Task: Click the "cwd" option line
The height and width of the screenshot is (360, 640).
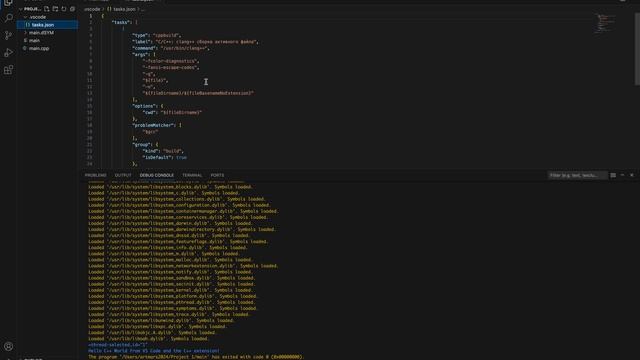Action: point(172,112)
